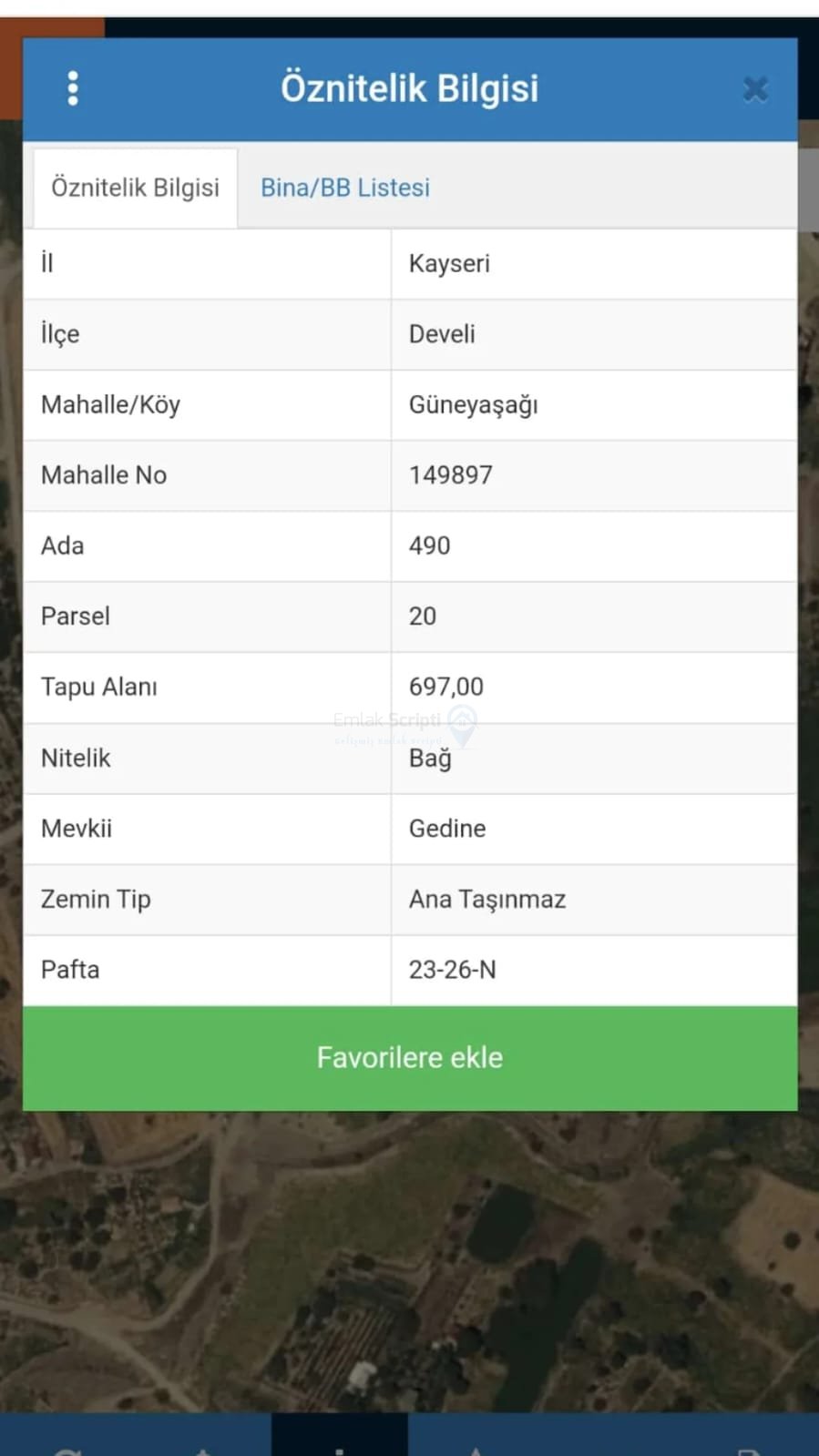Tap the Güneyaşağı neighborhood value
Screen dimensions: 819x1456
tap(473, 405)
